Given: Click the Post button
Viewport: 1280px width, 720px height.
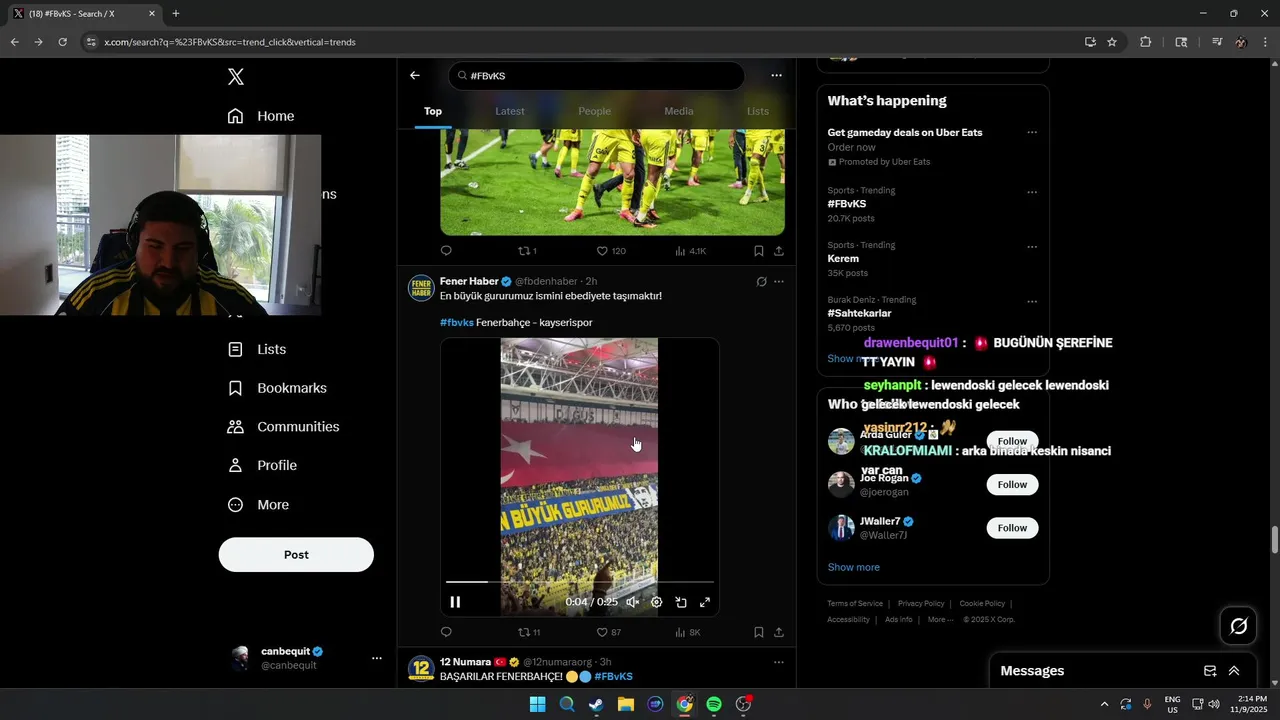Looking at the screenshot, I should click(x=296, y=555).
